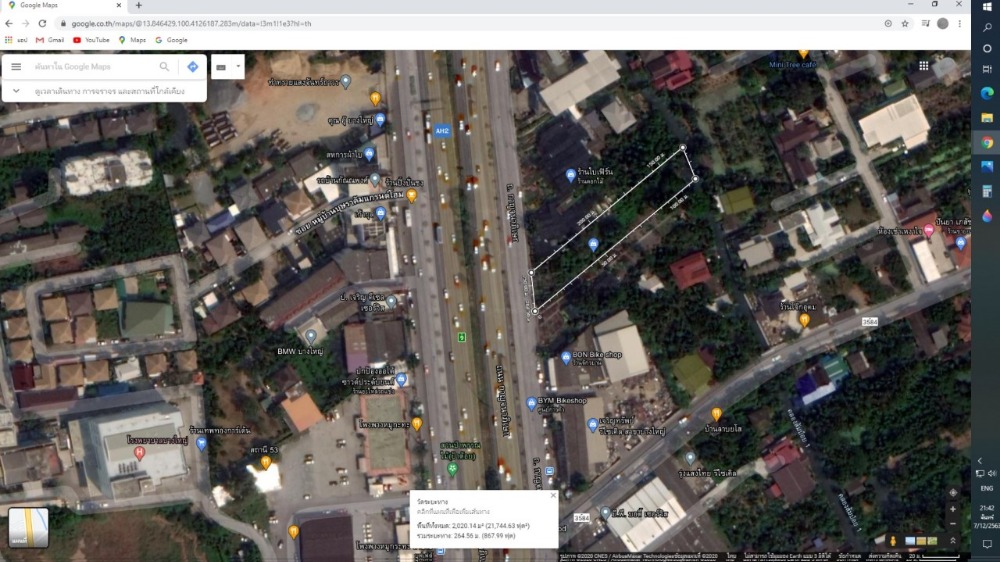Image resolution: width=1000 pixels, height=562 pixels.
Task: Expand the traffic and nearby places panel
Action: click(x=16, y=91)
